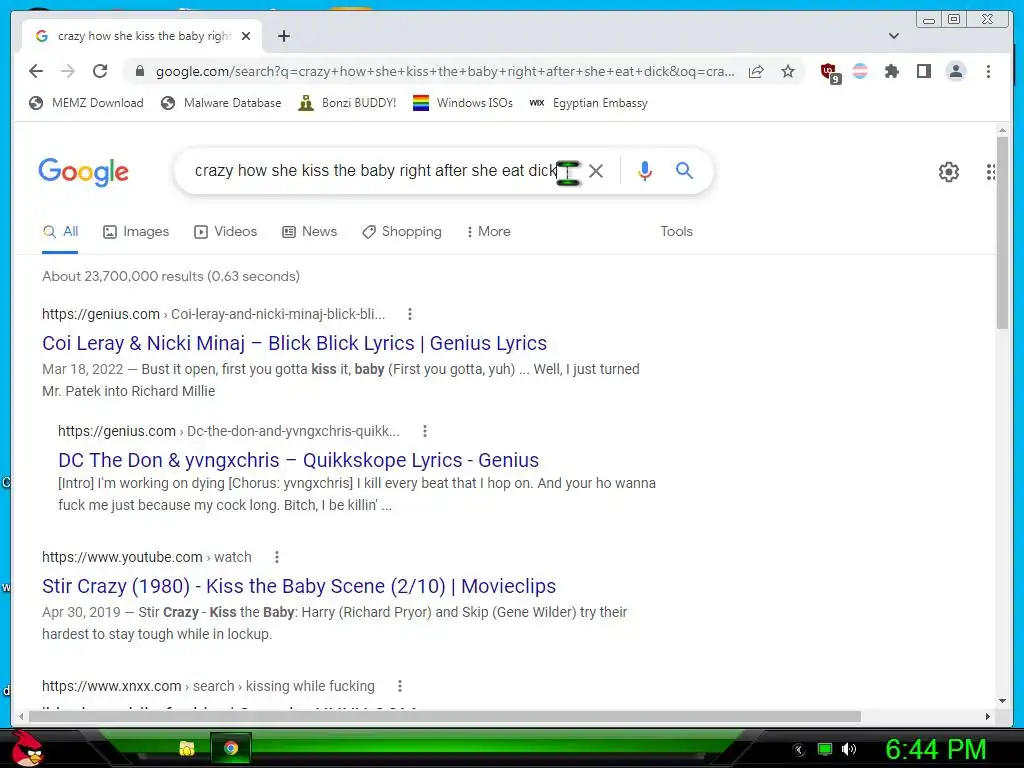Image resolution: width=1024 pixels, height=768 pixels.
Task: Click the About 23,700,000 results text
Action: tap(171, 276)
